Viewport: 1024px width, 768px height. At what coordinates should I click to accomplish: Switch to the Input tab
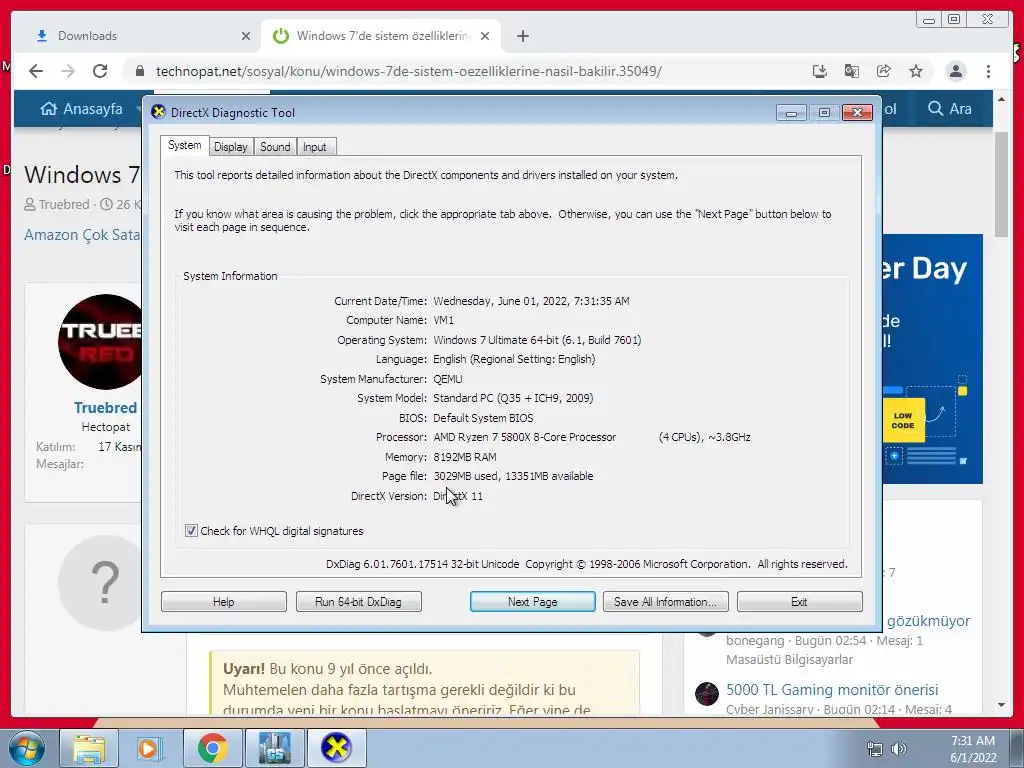(x=314, y=147)
